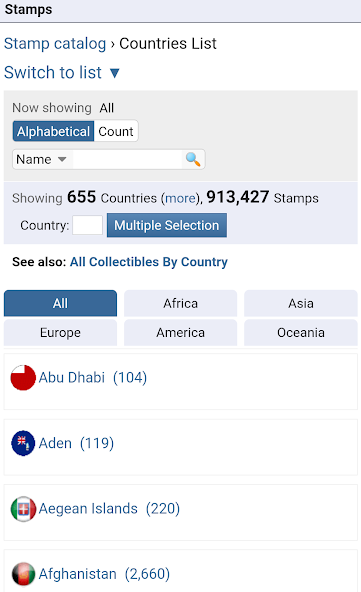The height and width of the screenshot is (592, 361).
Task: Open All Collectibles By Country link
Action: 149,262
